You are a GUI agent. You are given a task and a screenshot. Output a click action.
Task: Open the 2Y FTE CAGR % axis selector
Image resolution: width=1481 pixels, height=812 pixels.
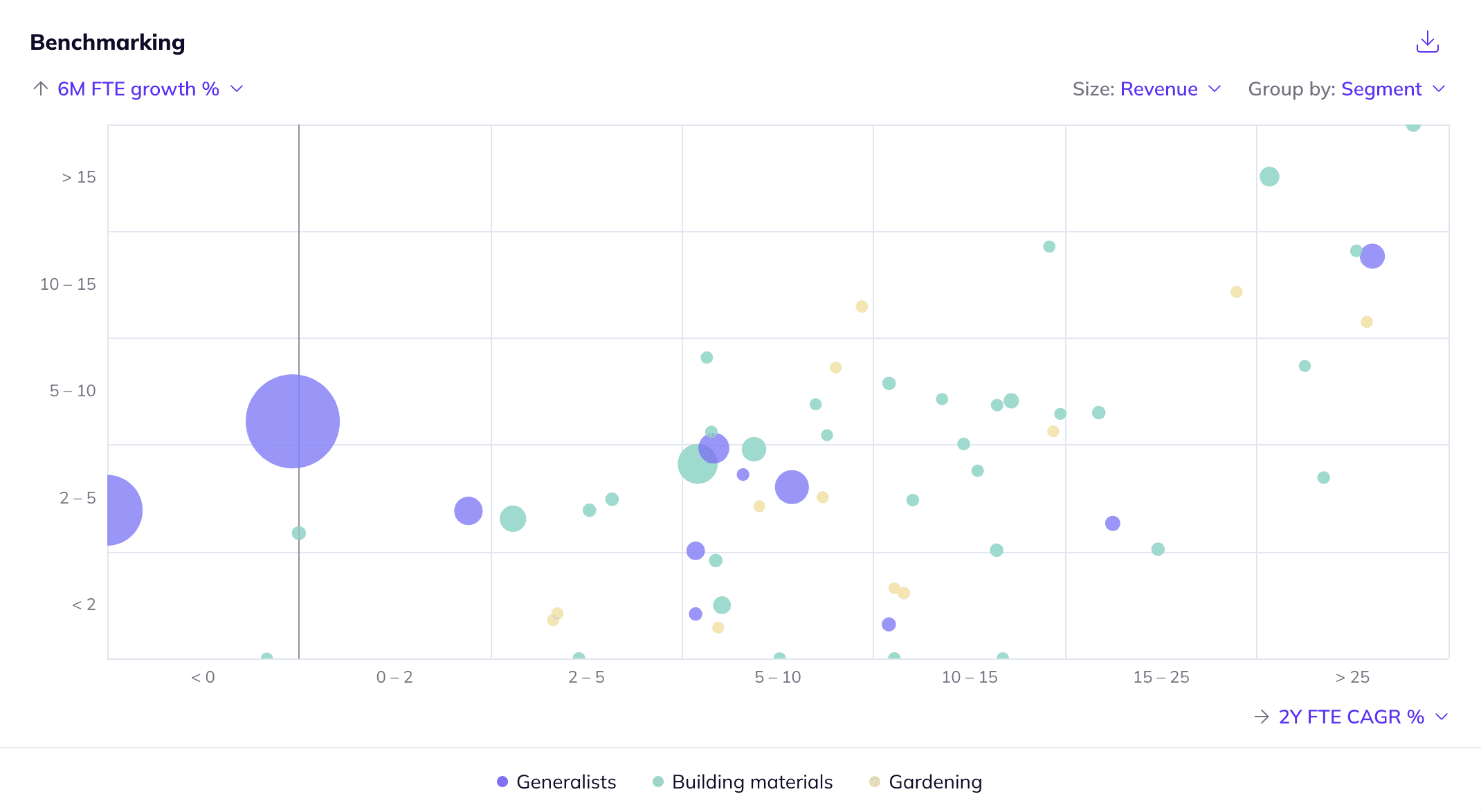1351,717
